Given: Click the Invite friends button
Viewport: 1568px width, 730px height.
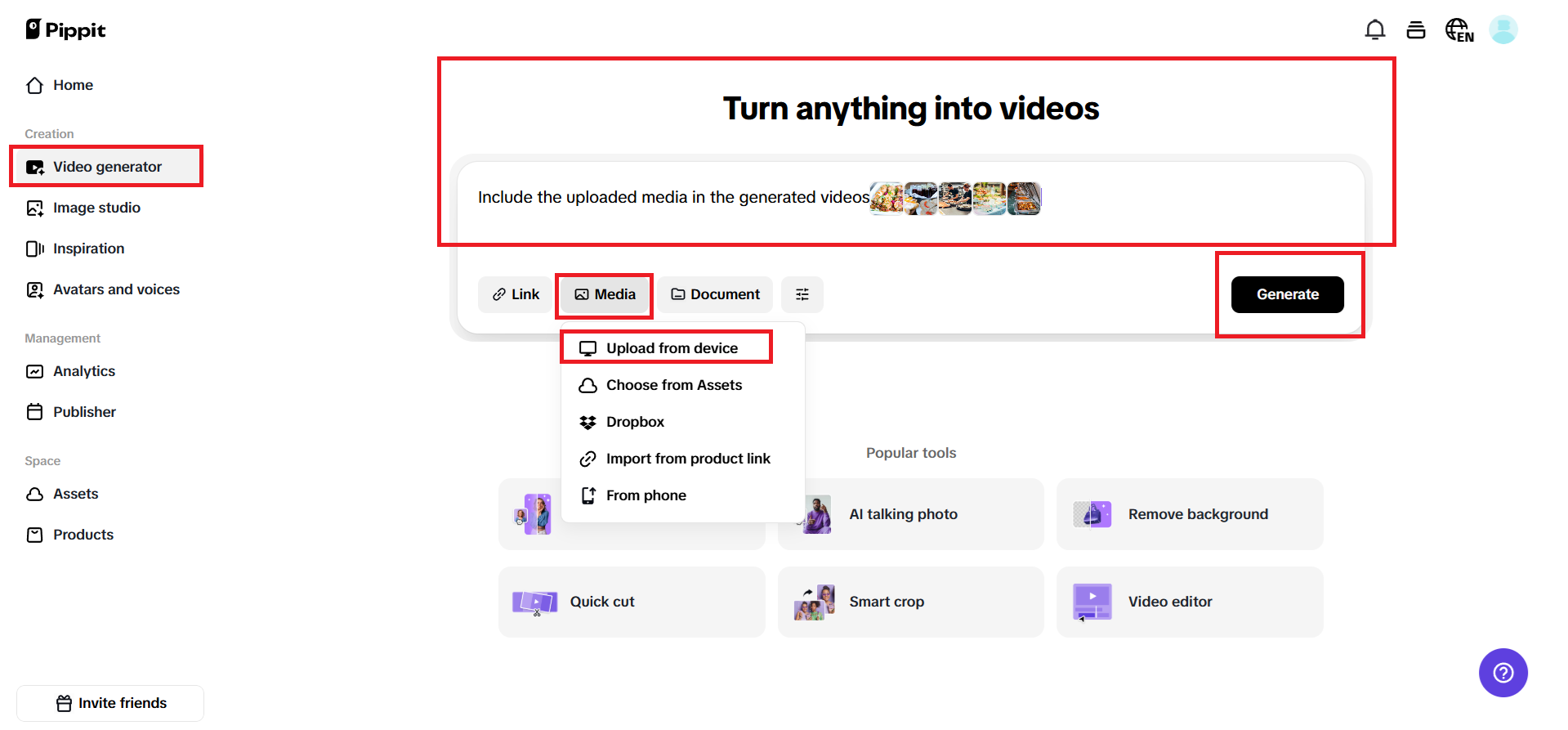Looking at the screenshot, I should coord(110,703).
